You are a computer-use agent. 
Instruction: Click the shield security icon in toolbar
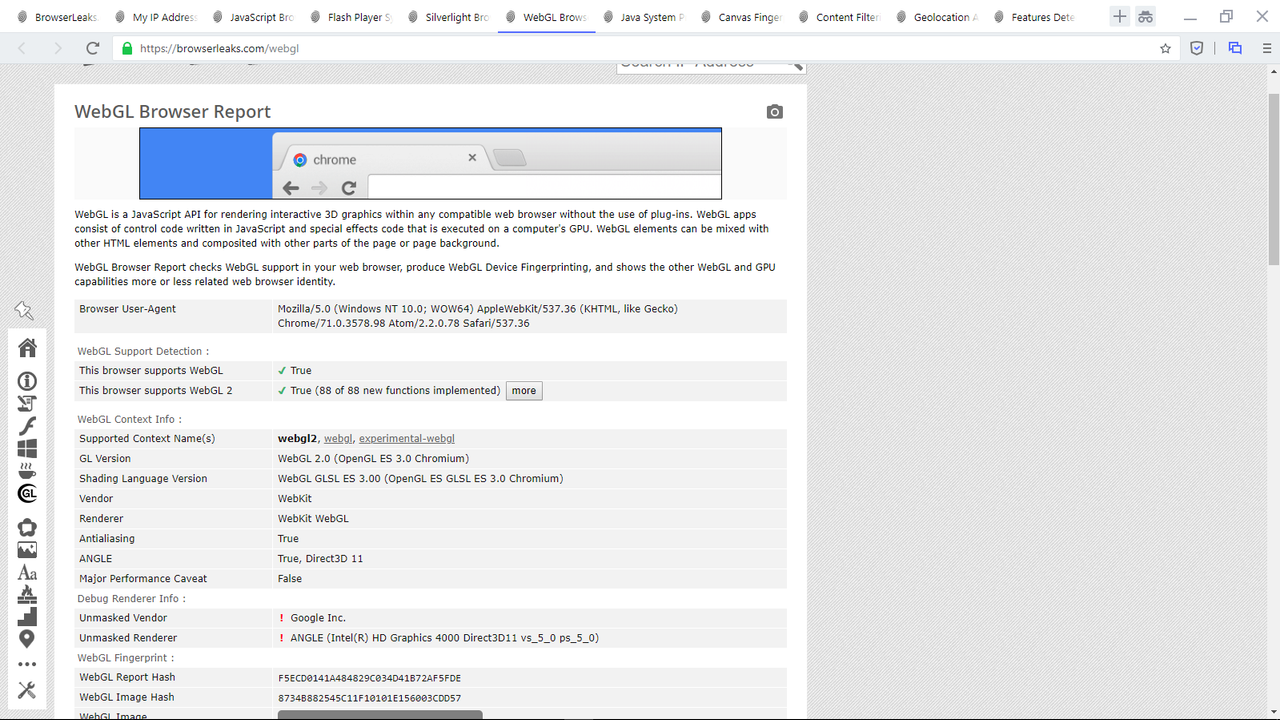tap(1197, 48)
